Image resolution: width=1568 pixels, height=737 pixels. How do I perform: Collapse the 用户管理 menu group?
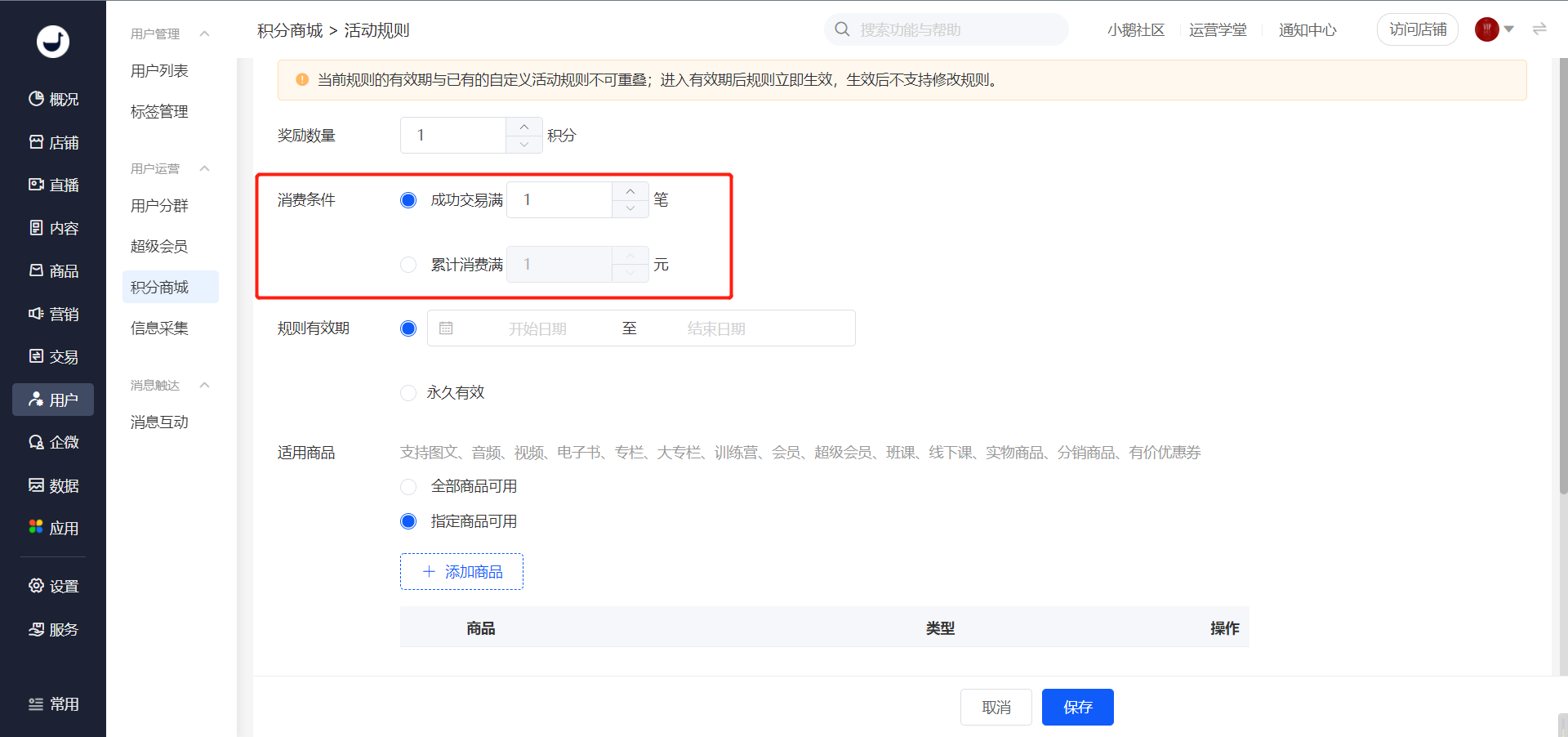[205, 33]
